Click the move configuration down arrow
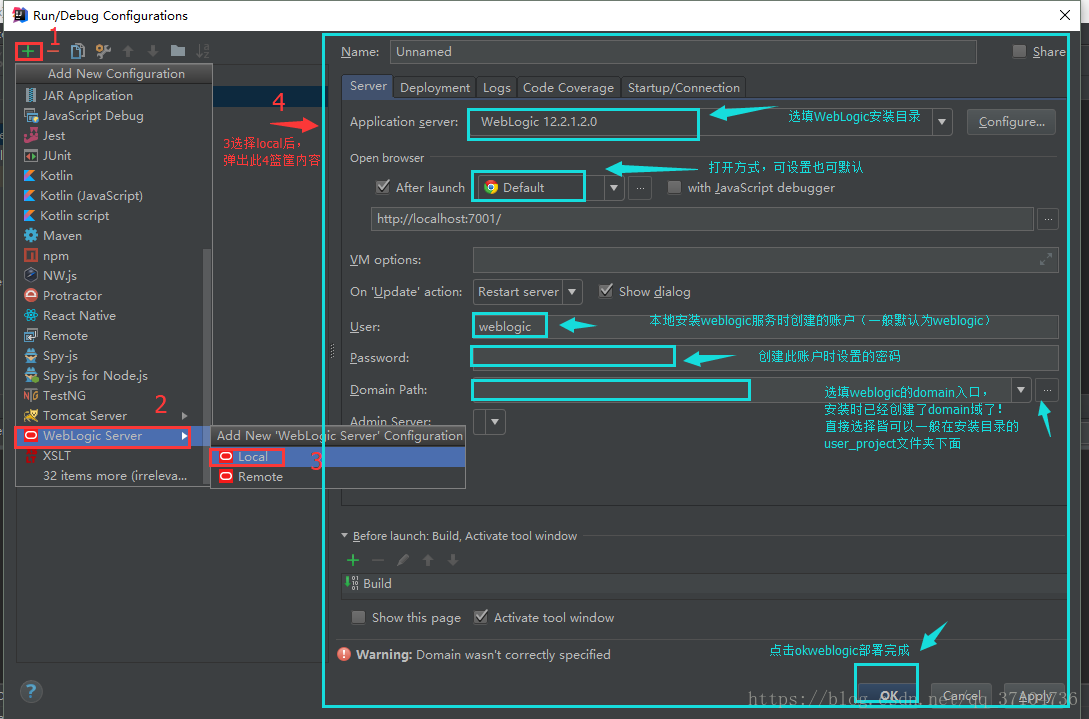Screen dimensions: 1089x719 [153, 51]
